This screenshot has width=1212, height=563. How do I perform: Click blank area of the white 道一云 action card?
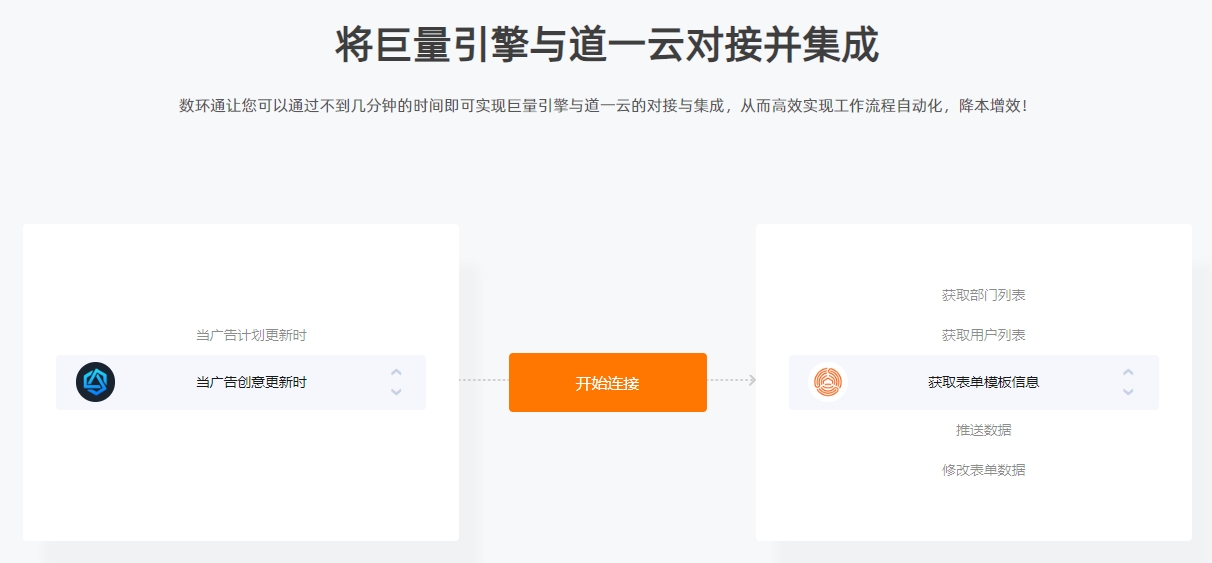pos(974,510)
